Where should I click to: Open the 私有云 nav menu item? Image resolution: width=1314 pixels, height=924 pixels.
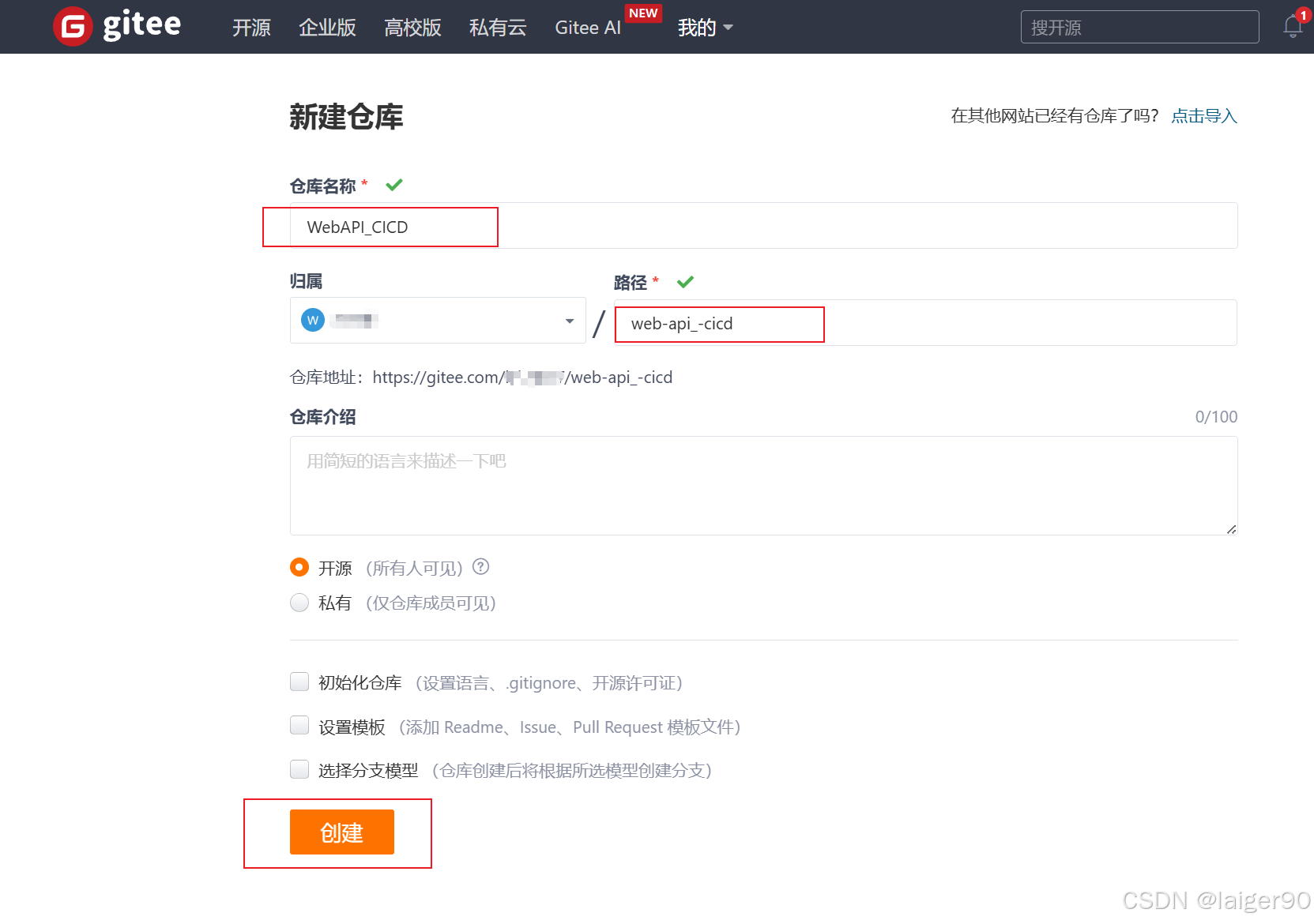click(x=498, y=28)
